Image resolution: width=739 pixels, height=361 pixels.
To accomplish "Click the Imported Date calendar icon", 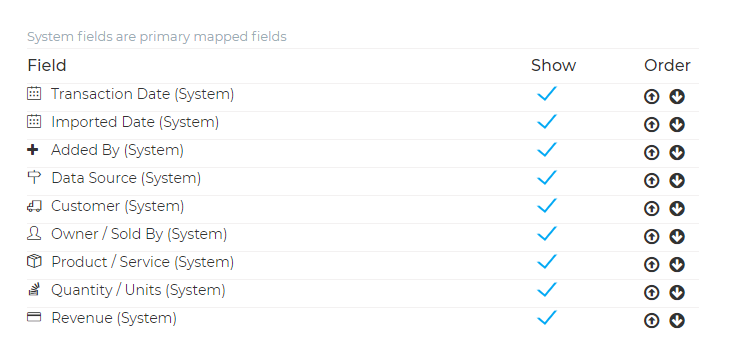I will (34, 121).
